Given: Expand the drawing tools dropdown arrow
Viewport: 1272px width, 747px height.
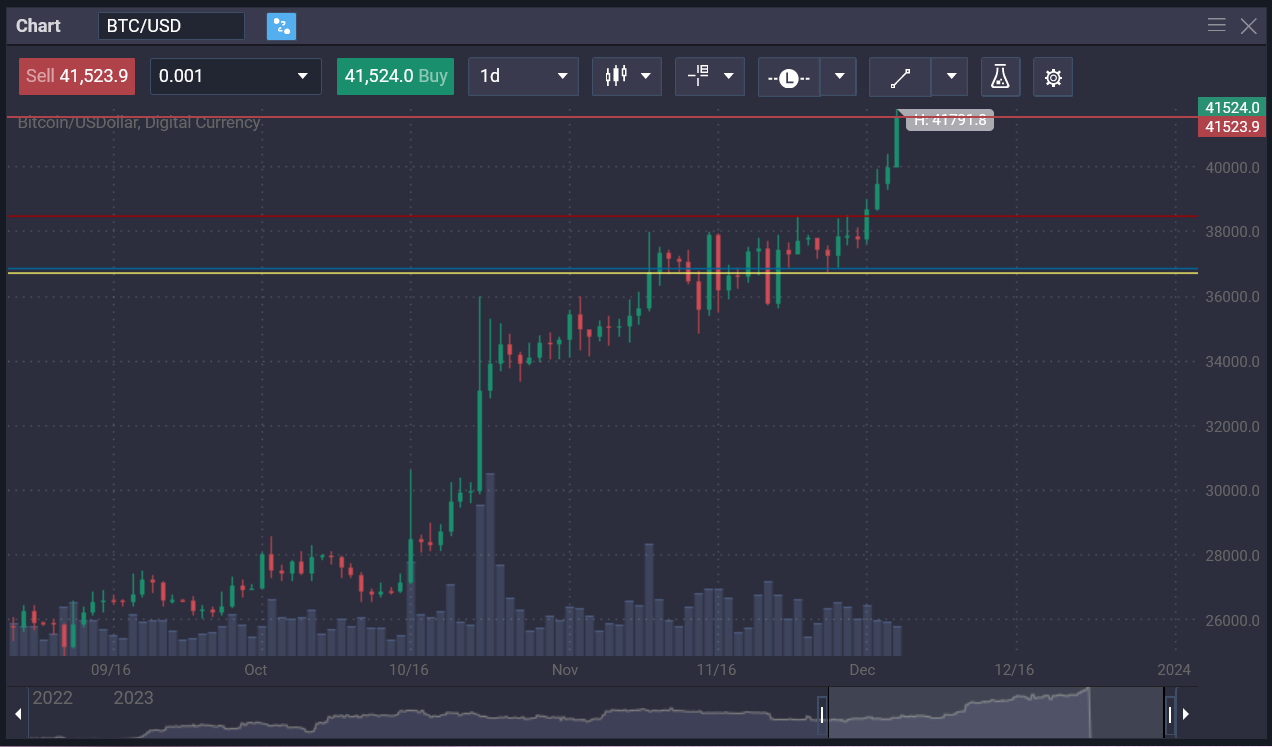Looking at the screenshot, I should [x=950, y=77].
